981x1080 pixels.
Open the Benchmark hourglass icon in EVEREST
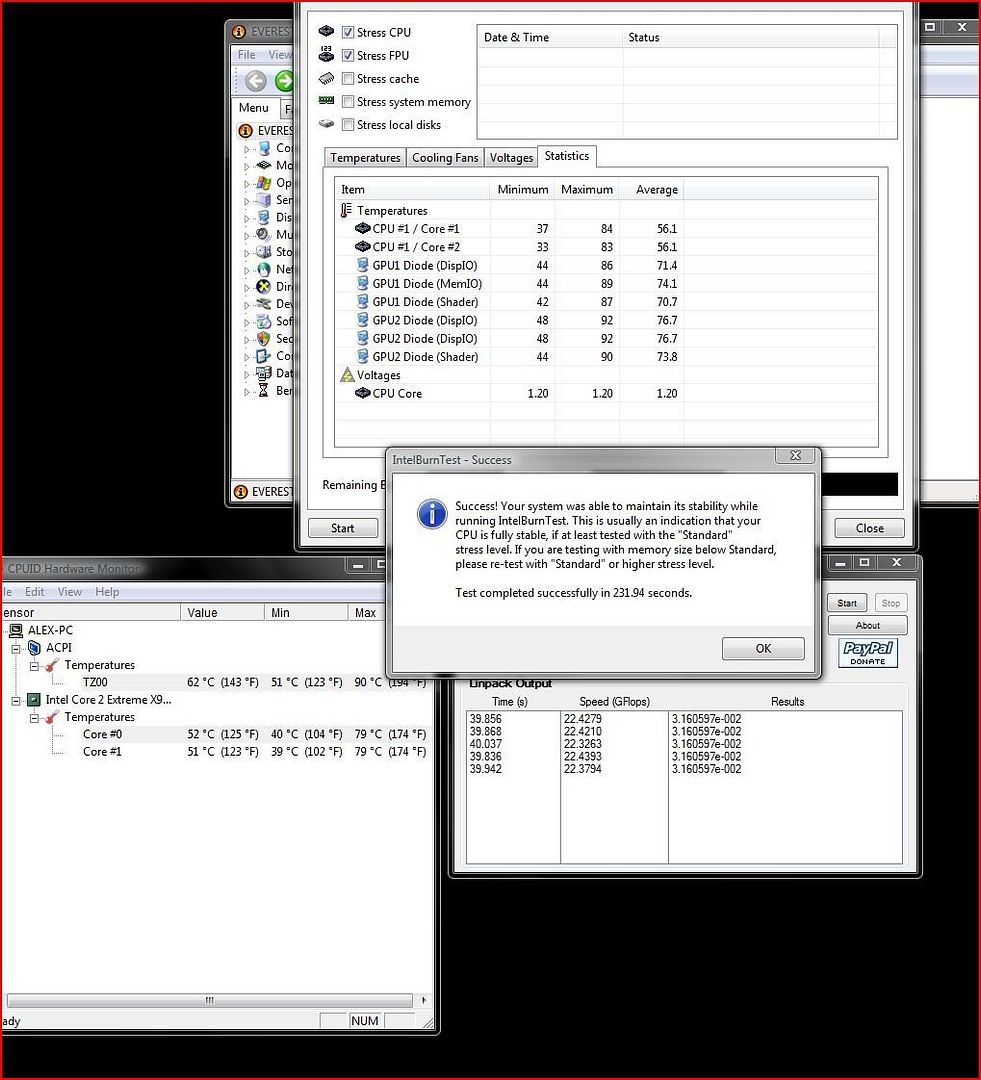coord(264,391)
